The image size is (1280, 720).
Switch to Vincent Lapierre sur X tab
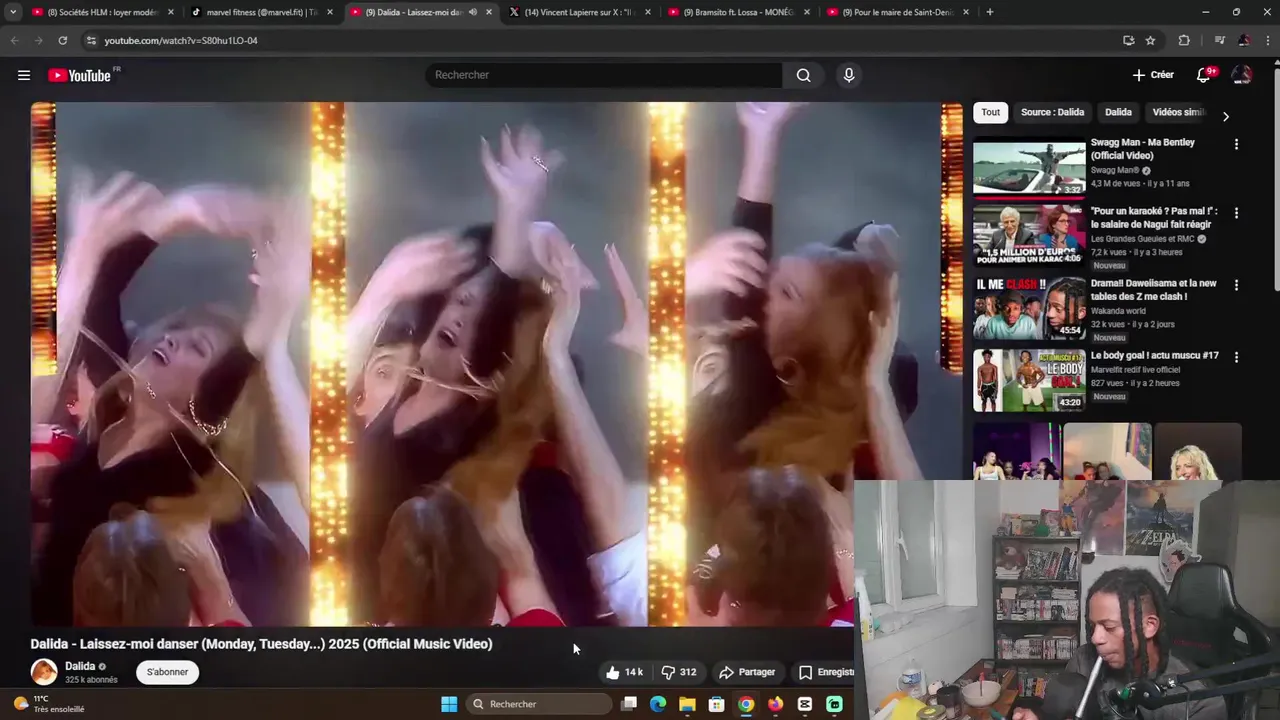580,12
